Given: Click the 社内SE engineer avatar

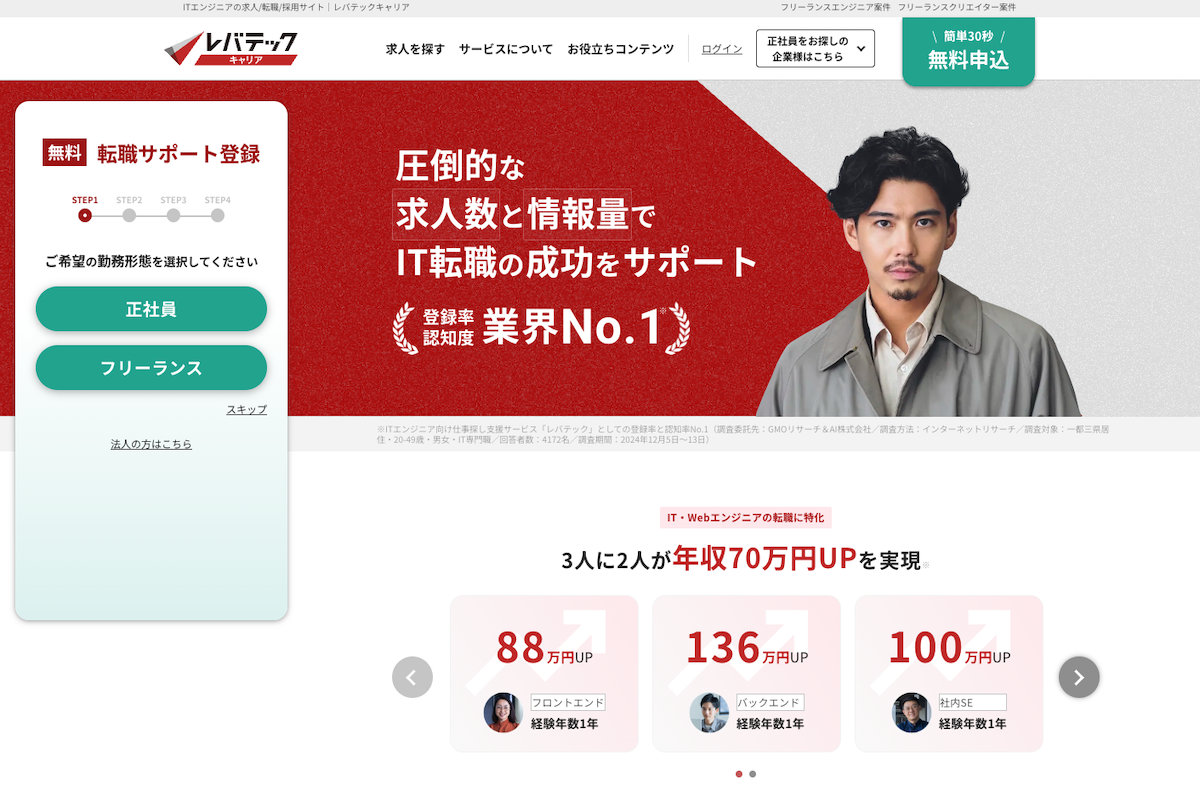Looking at the screenshot, I should [x=912, y=712].
